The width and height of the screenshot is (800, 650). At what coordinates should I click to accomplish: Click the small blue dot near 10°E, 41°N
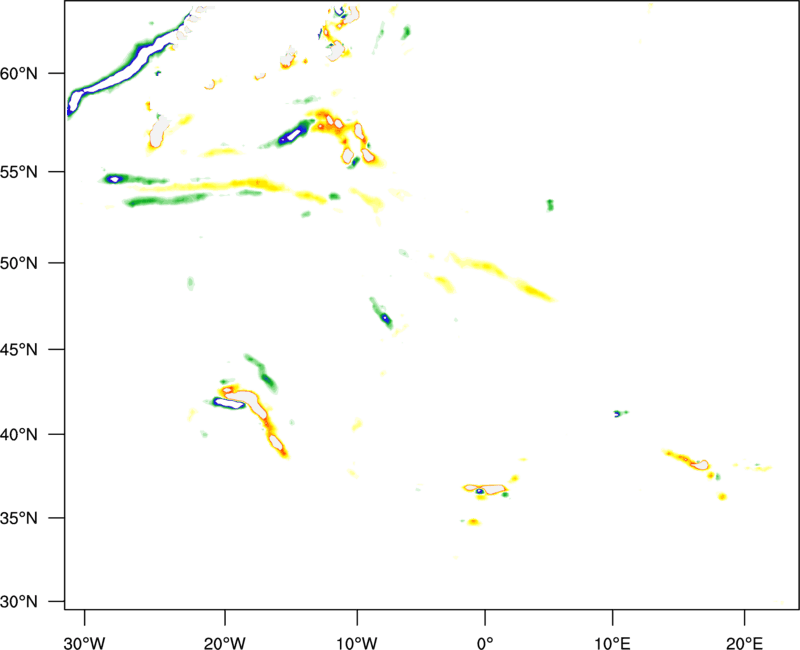tap(616, 413)
